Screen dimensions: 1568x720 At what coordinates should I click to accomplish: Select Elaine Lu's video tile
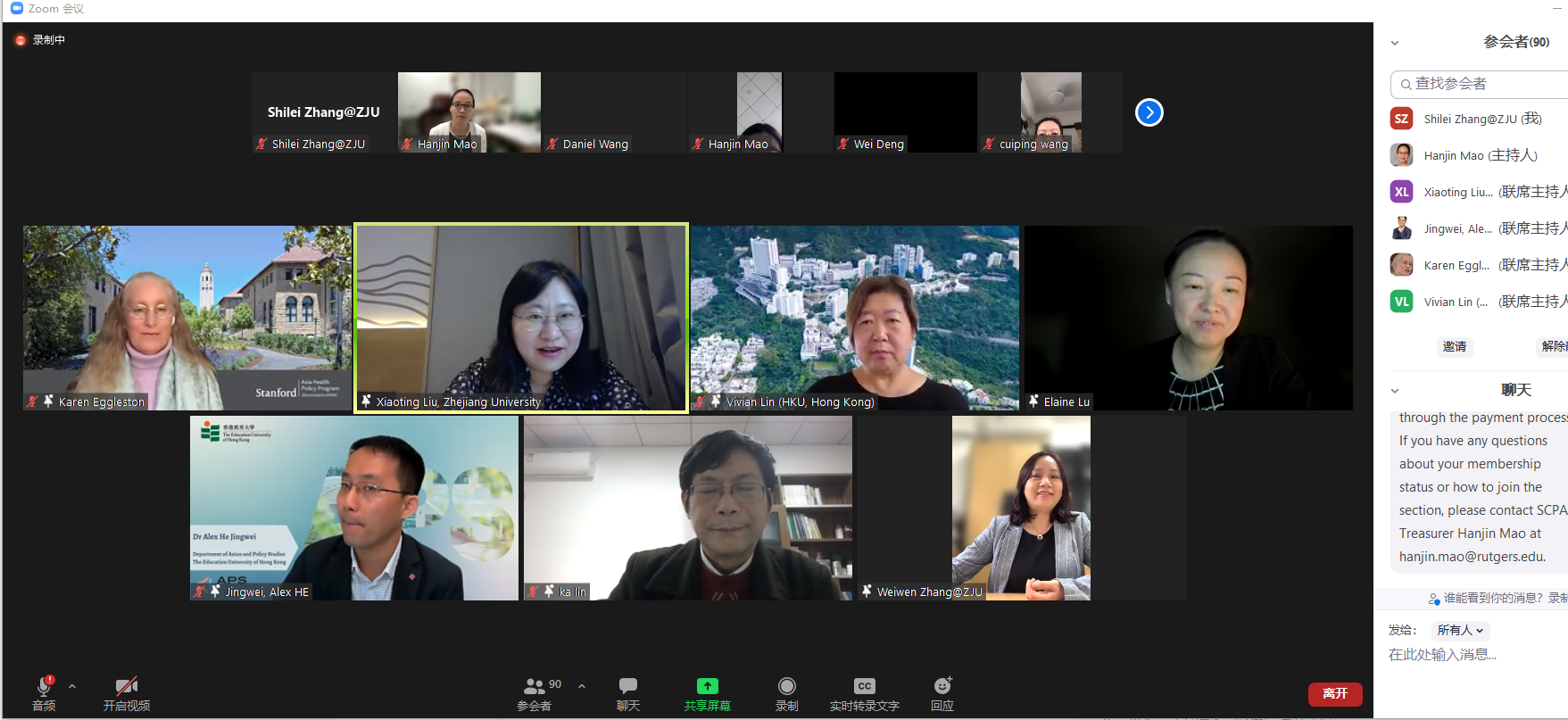click(x=1189, y=318)
